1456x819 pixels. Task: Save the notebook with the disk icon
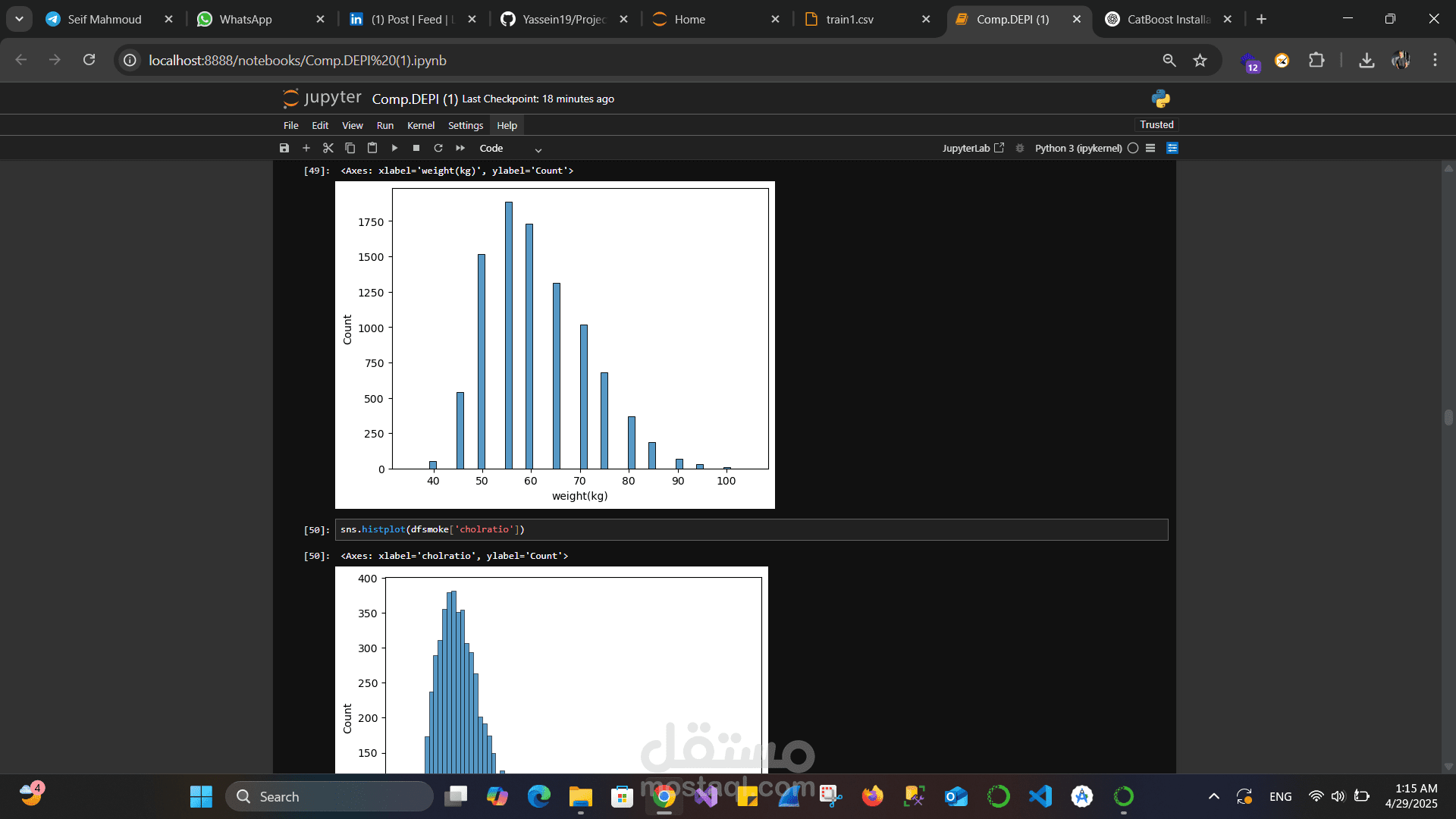pyautogui.click(x=284, y=148)
